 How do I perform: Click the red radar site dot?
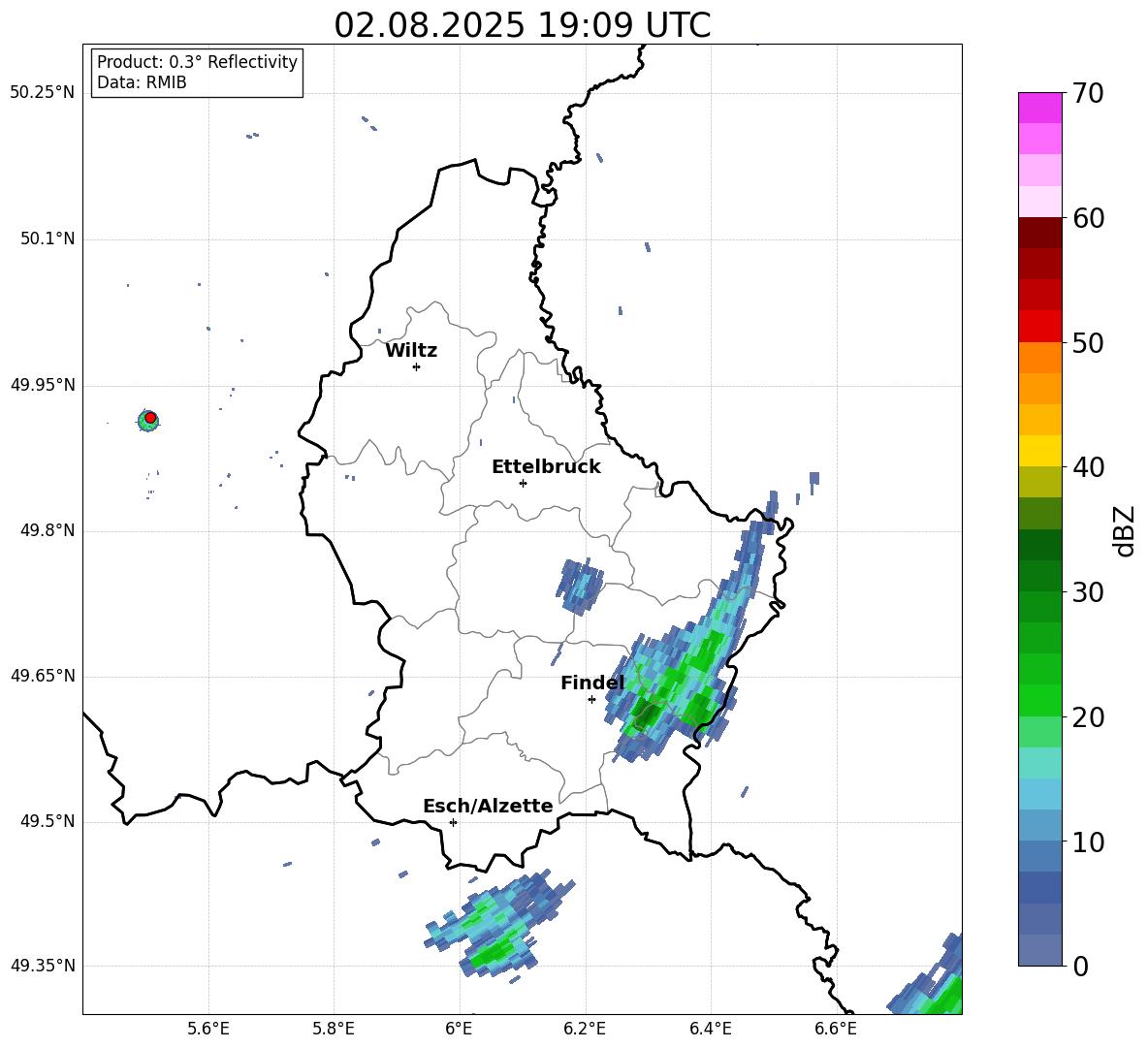point(150,418)
